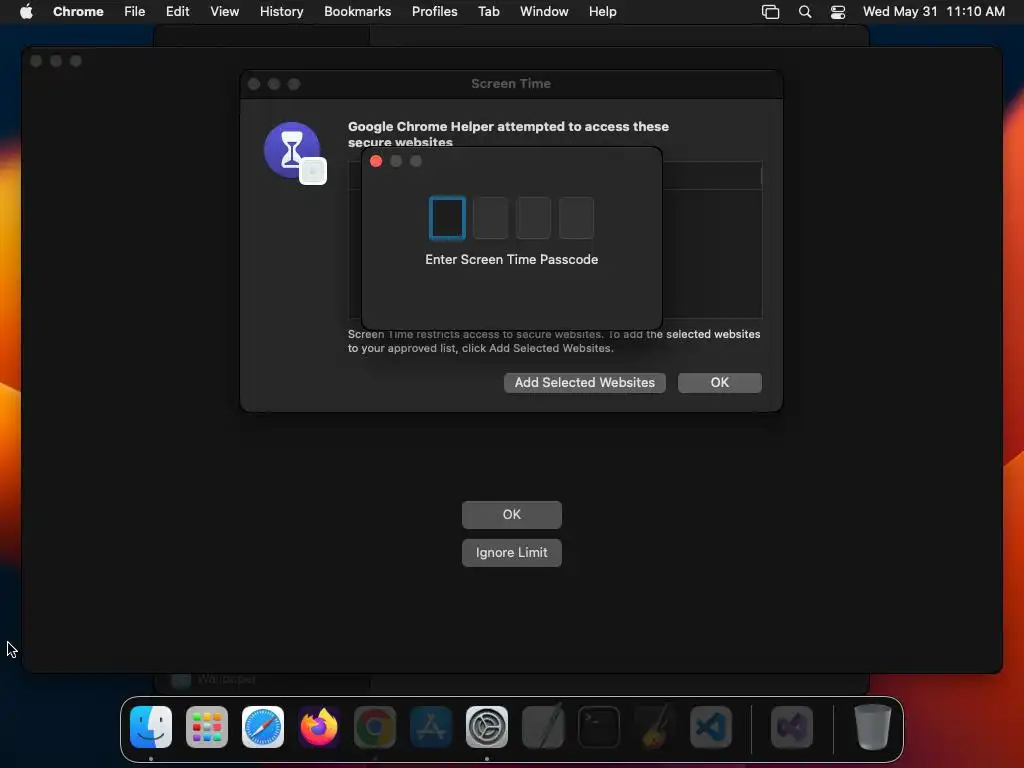The image size is (1024, 768).
Task: Focus the third passcode digit box
Action: click(534, 218)
